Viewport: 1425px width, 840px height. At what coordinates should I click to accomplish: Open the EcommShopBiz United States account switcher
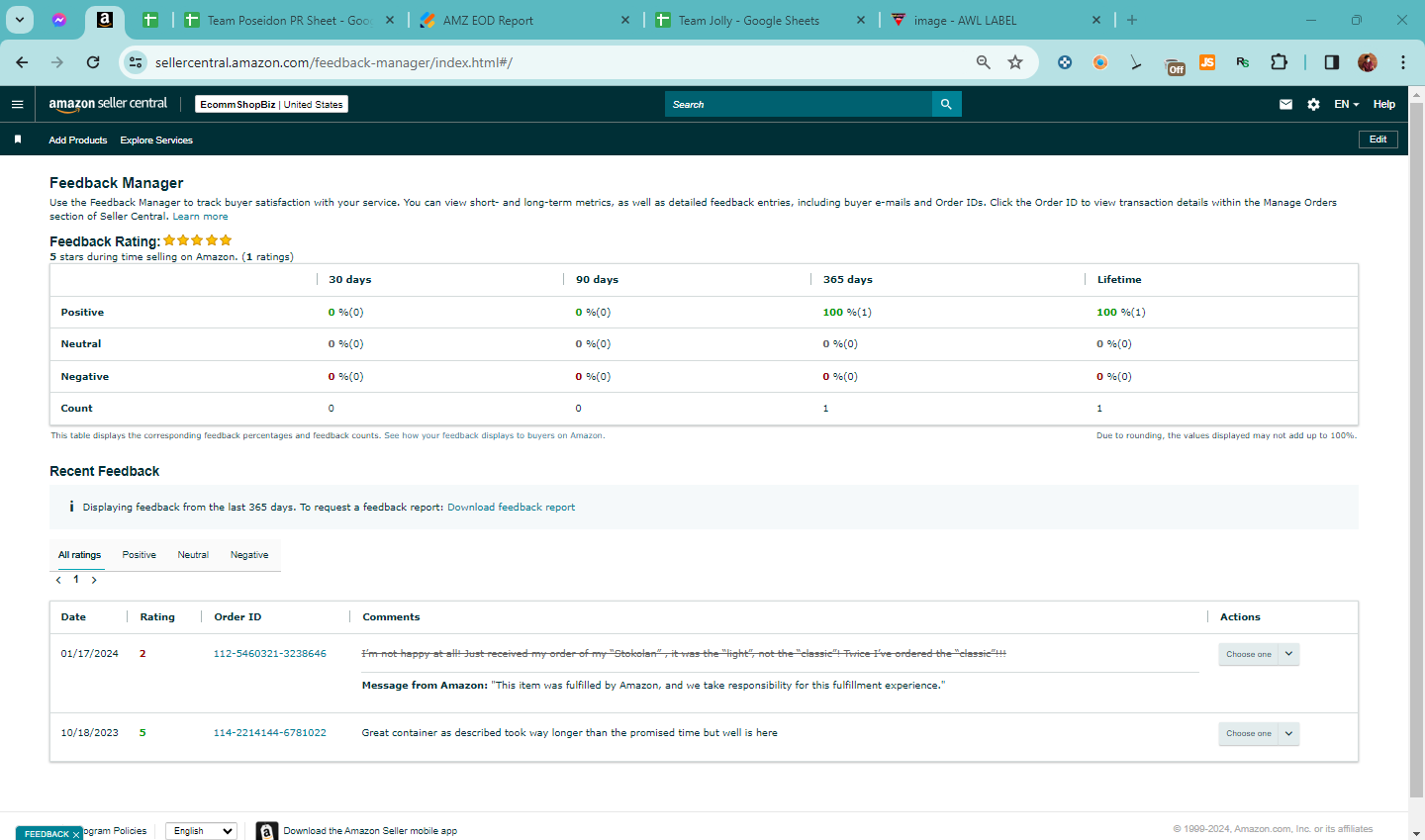click(x=271, y=104)
